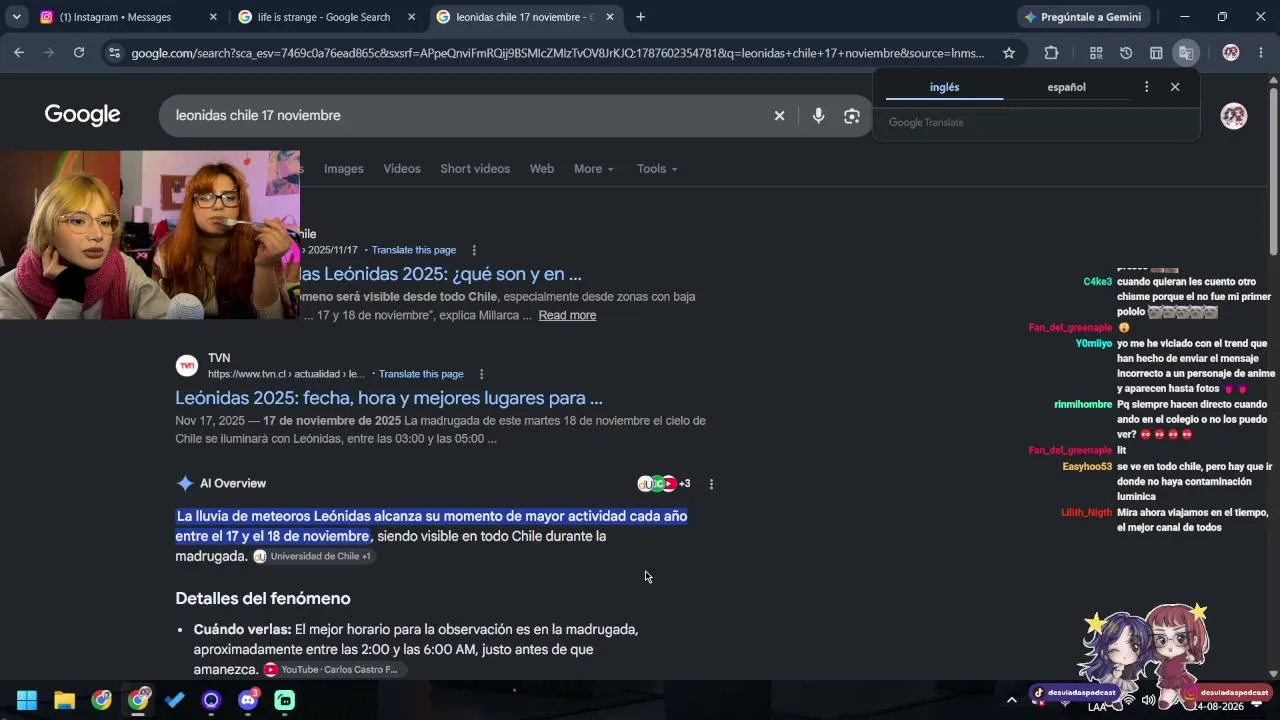Open more options beside the 2025/11/17 result
1280x720 pixels.
(x=474, y=250)
